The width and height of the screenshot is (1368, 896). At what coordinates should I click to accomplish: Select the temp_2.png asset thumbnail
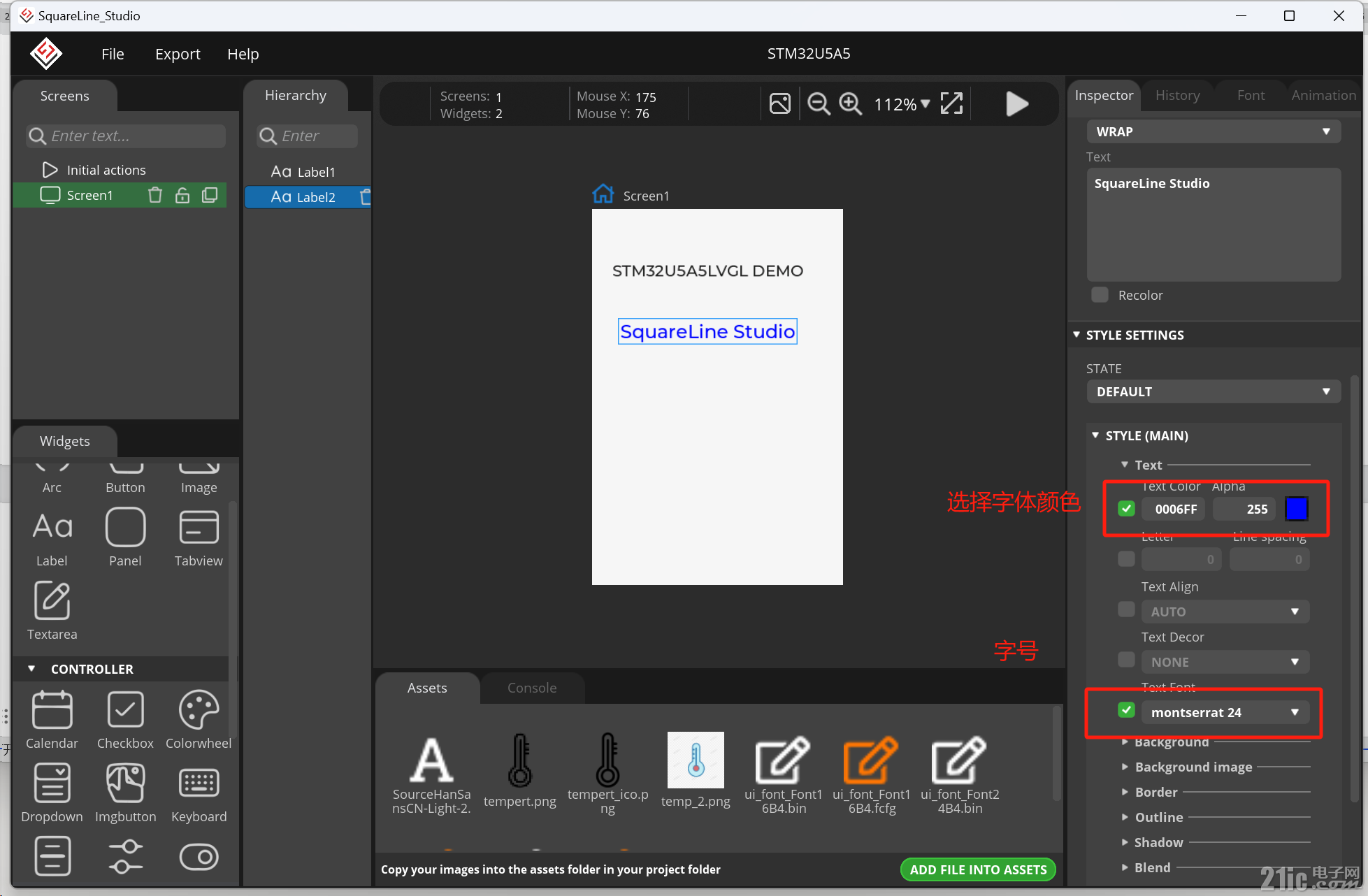click(x=696, y=760)
